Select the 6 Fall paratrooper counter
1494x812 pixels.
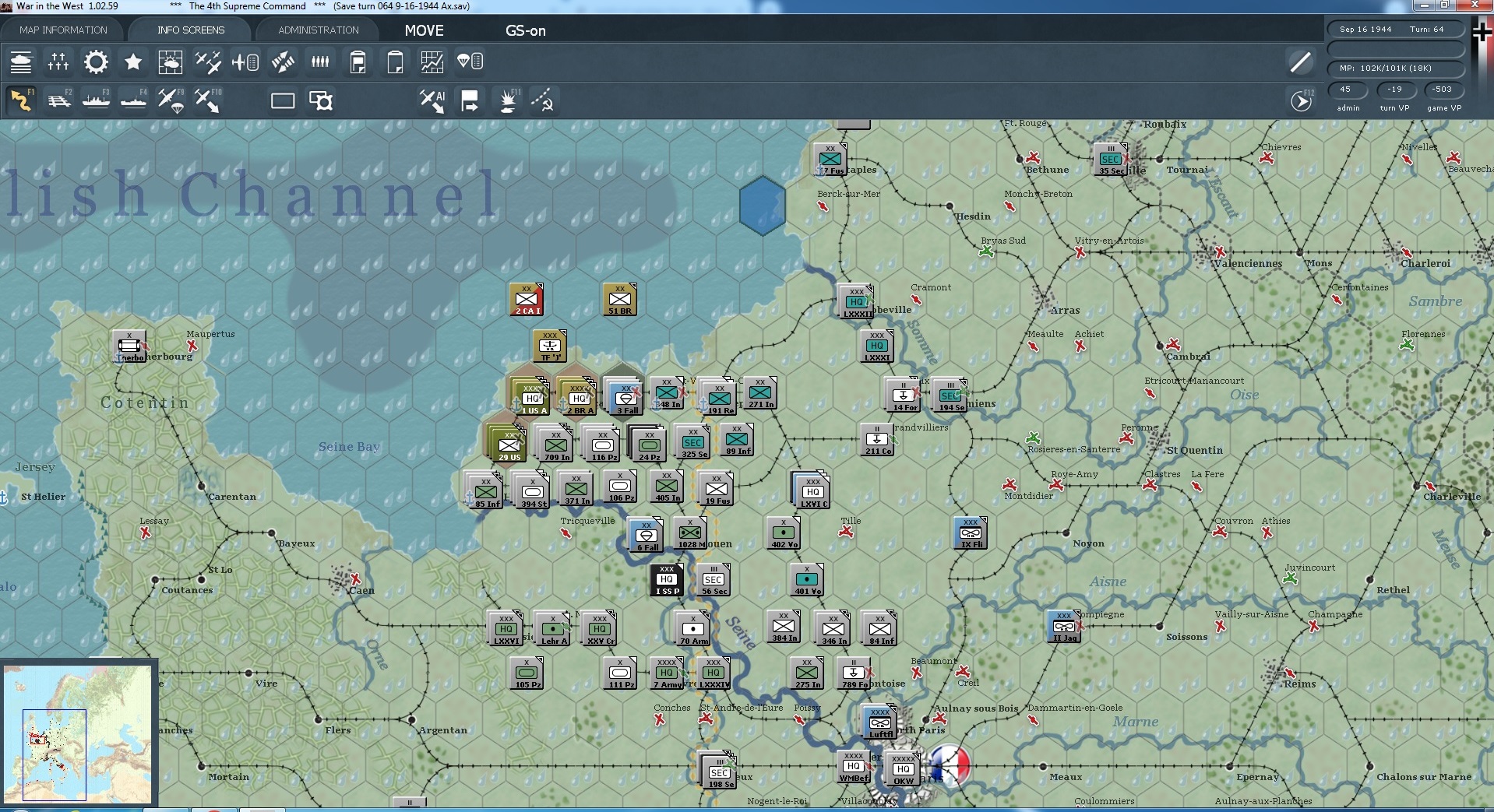click(645, 535)
